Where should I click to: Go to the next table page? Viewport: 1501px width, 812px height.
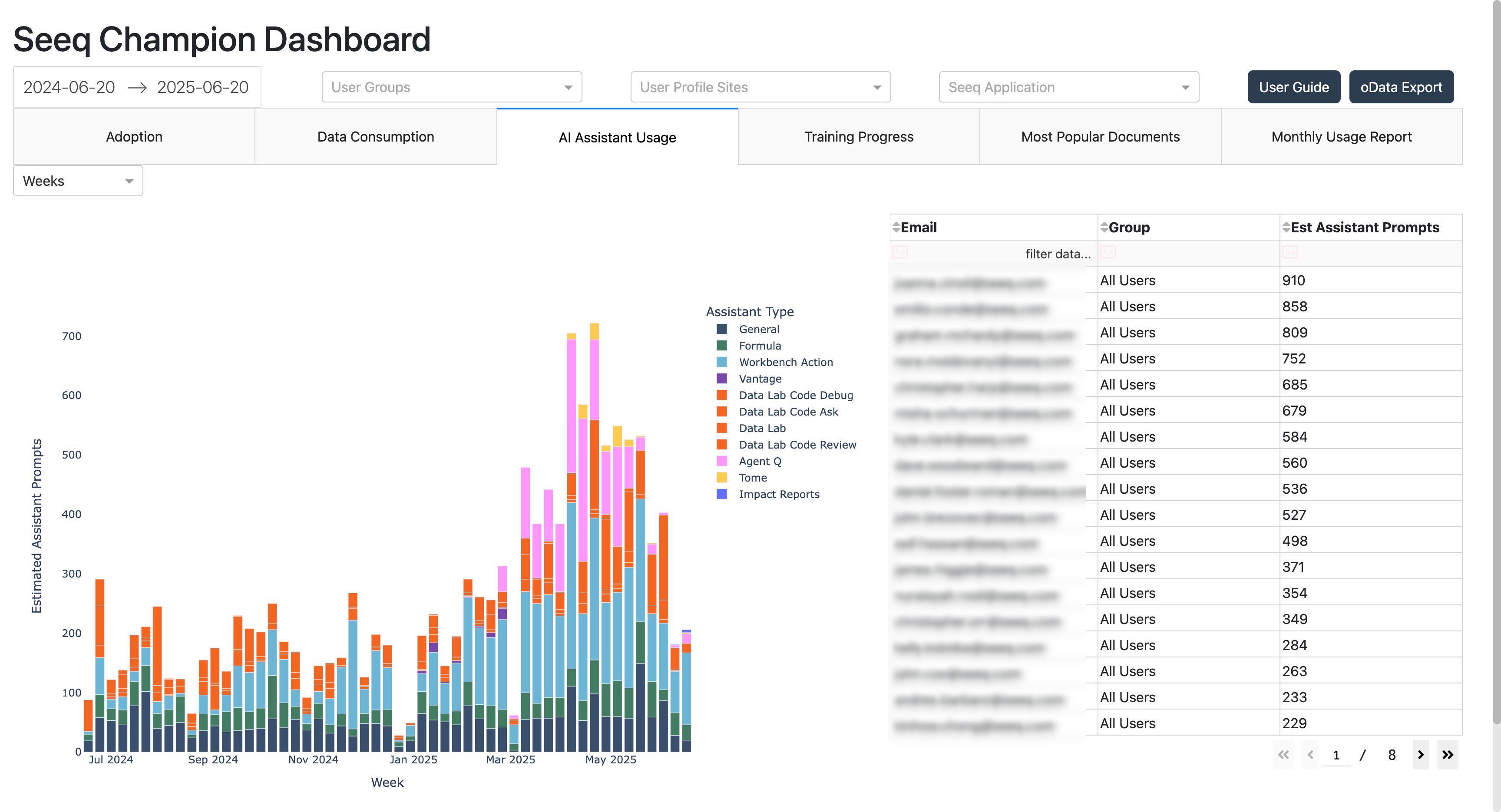click(1421, 755)
